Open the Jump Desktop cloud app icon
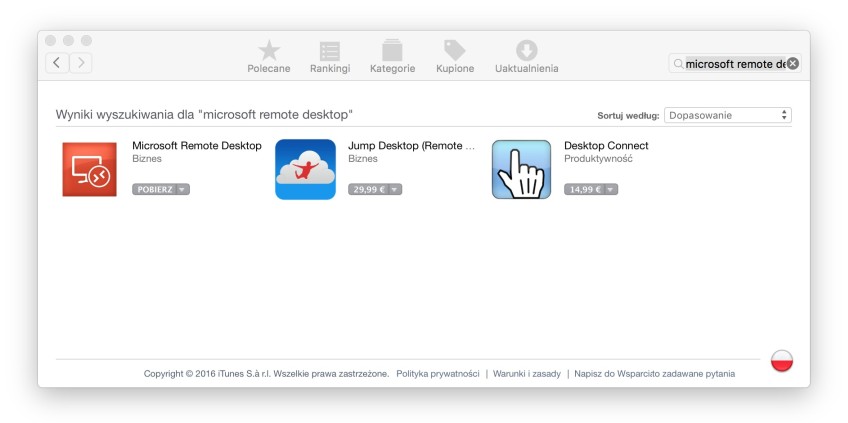The width and height of the screenshot is (848, 423). pyautogui.click(x=306, y=169)
